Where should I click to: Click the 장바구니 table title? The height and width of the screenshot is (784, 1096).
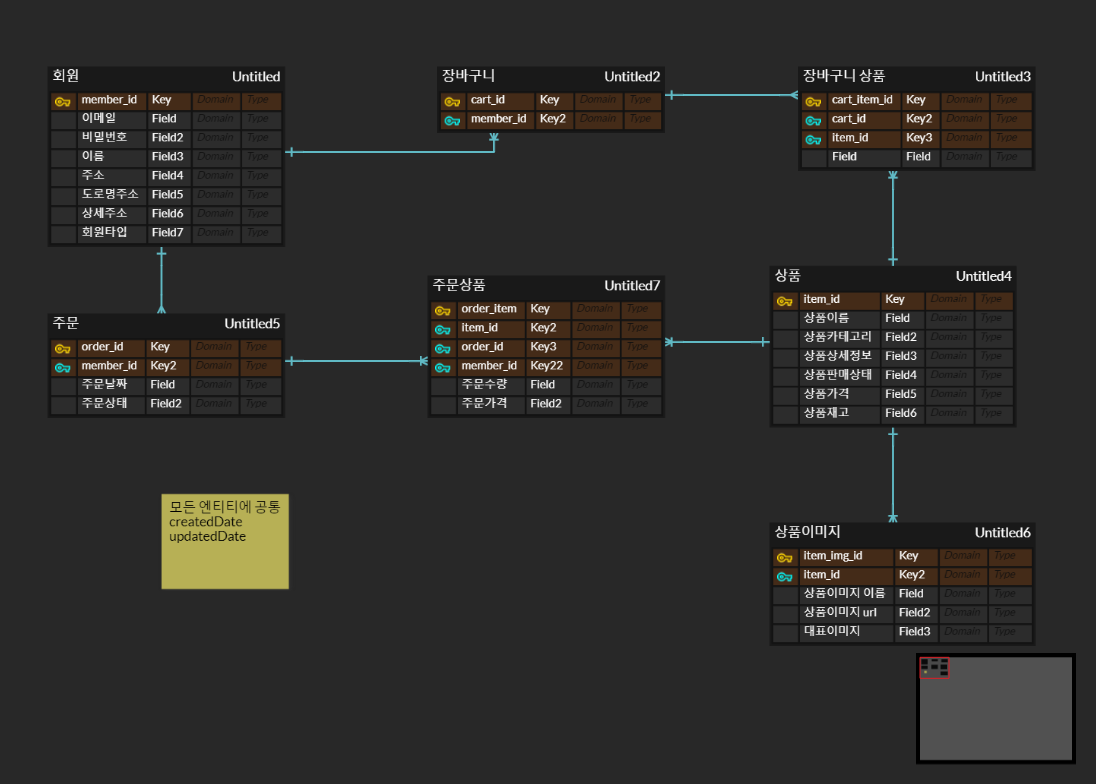[x=468, y=75]
